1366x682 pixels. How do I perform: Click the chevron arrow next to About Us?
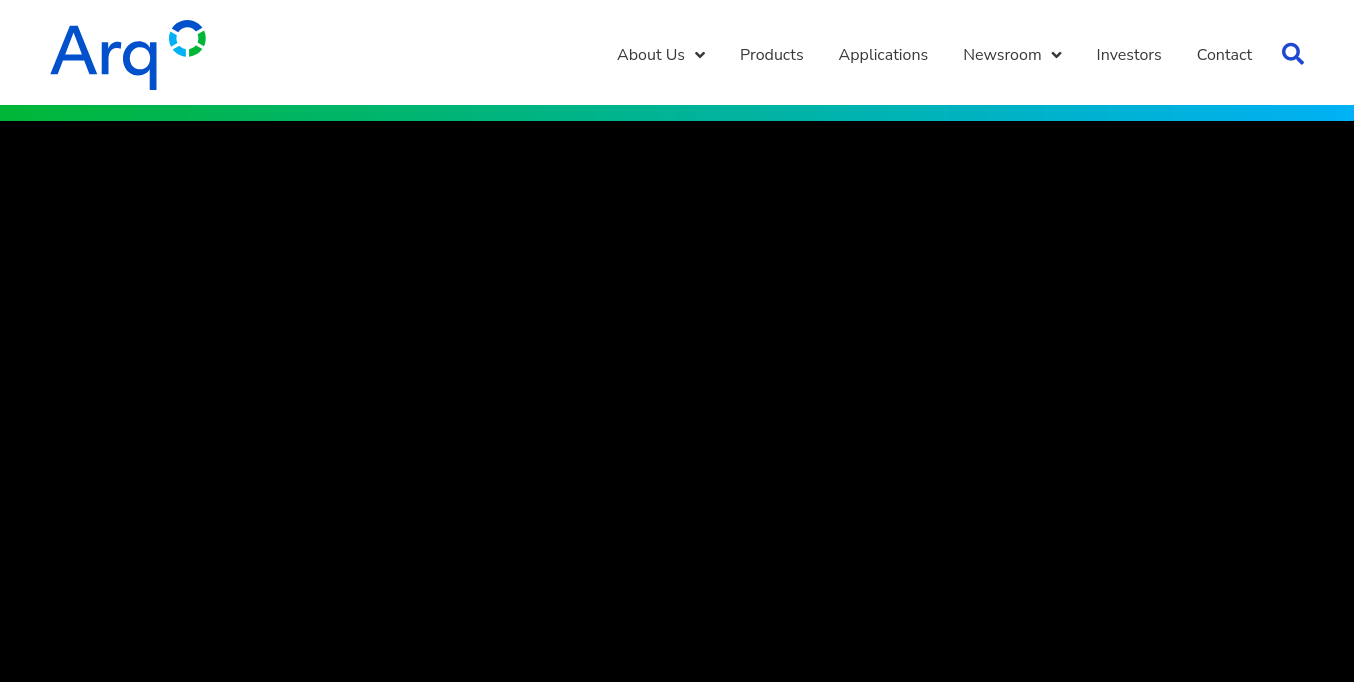(699, 55)
